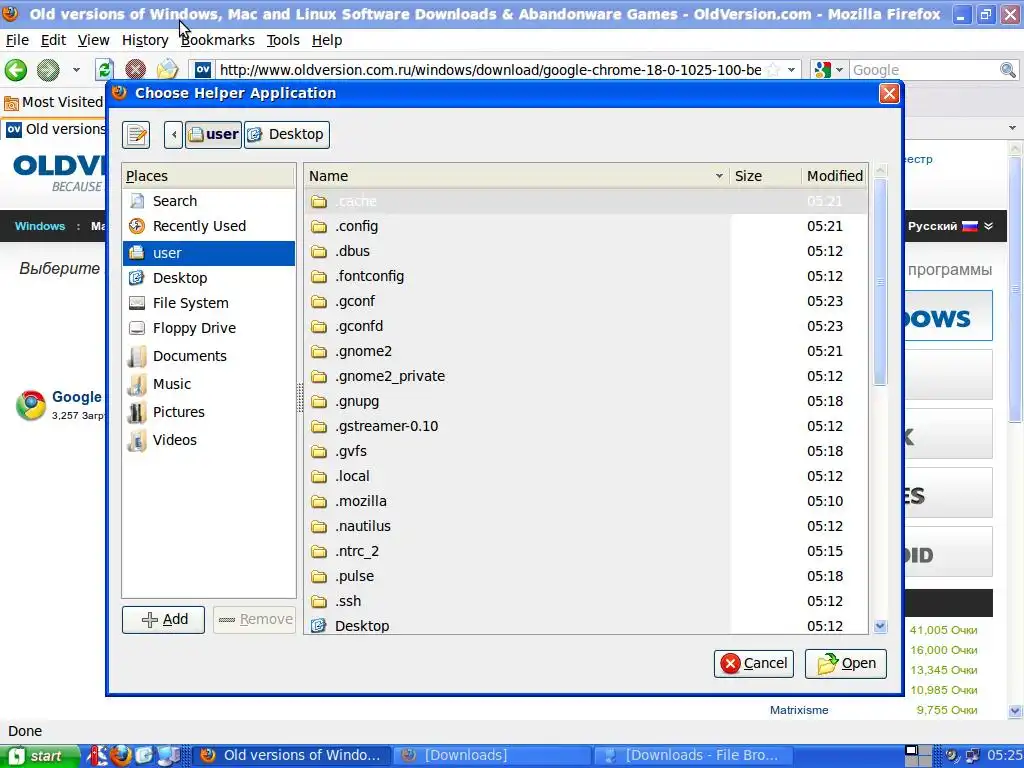Select Documents in Places
The image size is (1024, 768).
click(x=209, y=356)
